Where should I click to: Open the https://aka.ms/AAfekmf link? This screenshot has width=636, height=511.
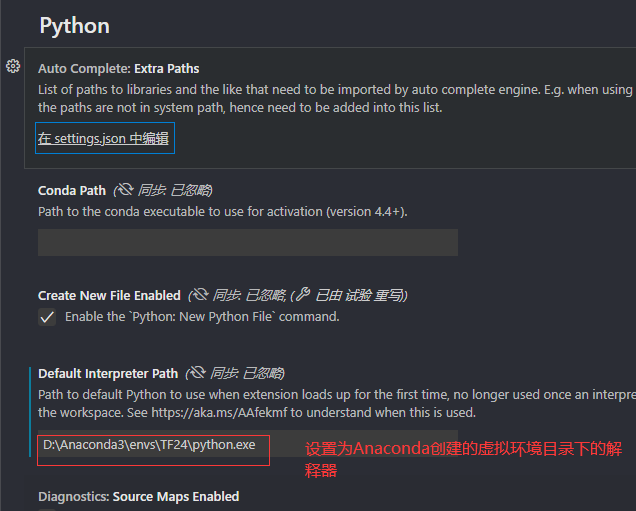tap(219, 413)
